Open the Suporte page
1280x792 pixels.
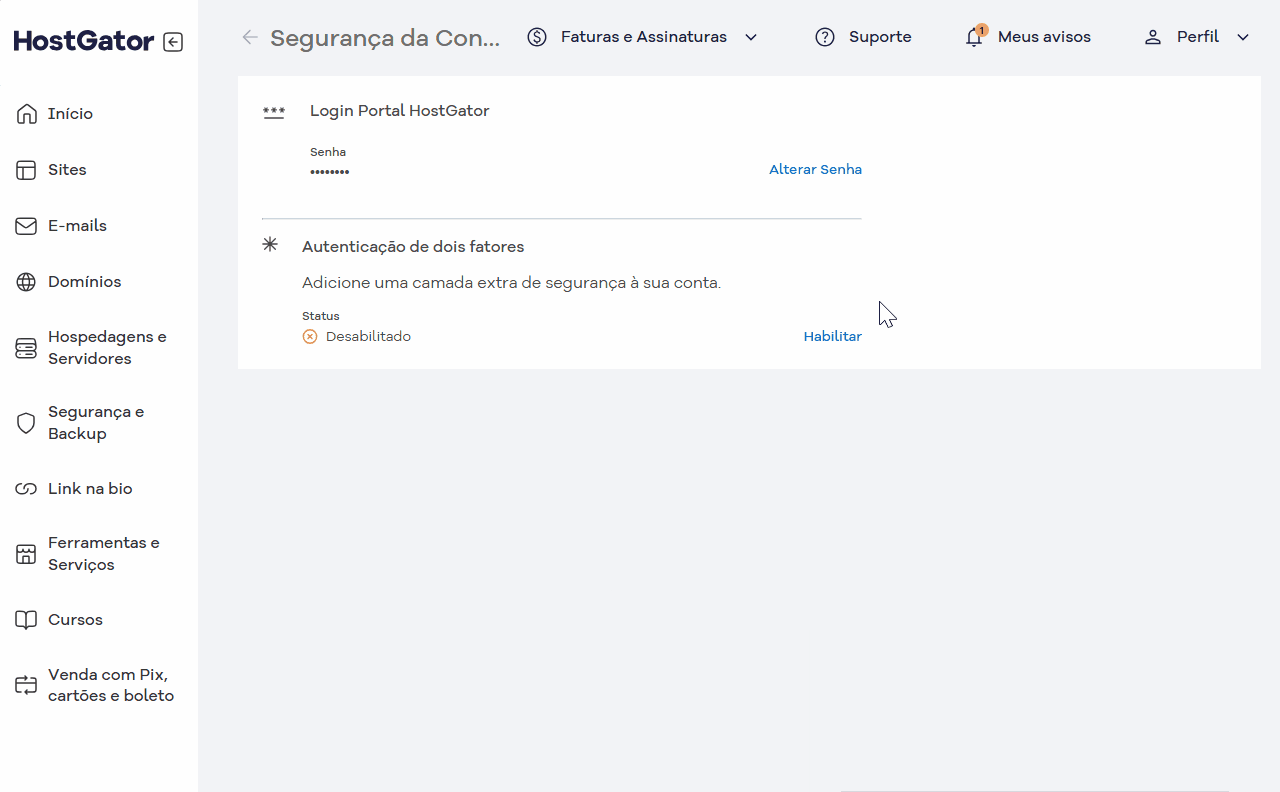pos(880,37)
